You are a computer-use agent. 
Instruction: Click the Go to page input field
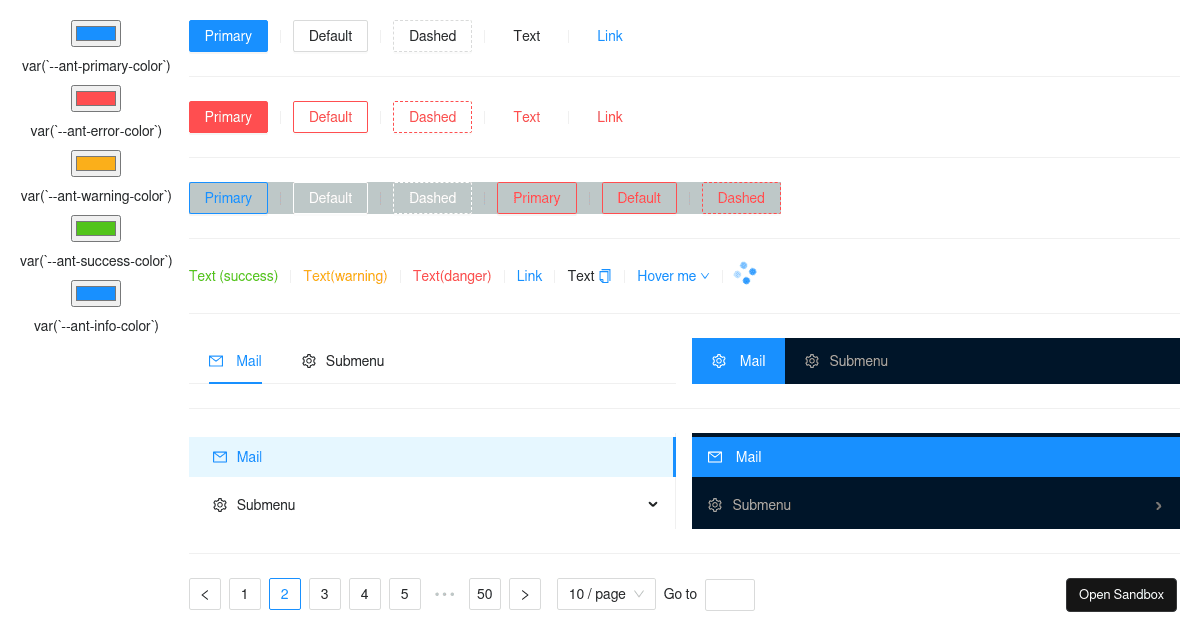(x=730, y=594)
